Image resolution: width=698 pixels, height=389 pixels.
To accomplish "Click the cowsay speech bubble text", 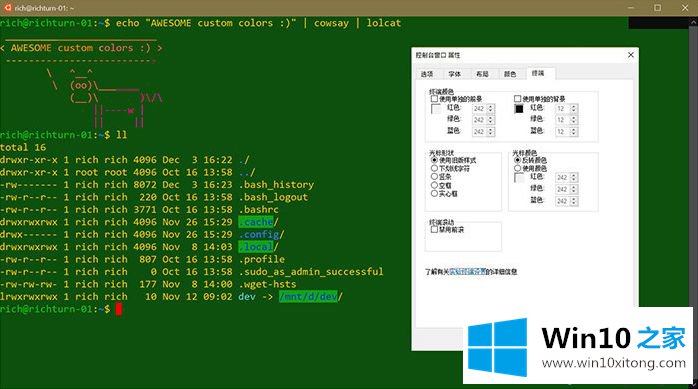I will click(81, 48).
